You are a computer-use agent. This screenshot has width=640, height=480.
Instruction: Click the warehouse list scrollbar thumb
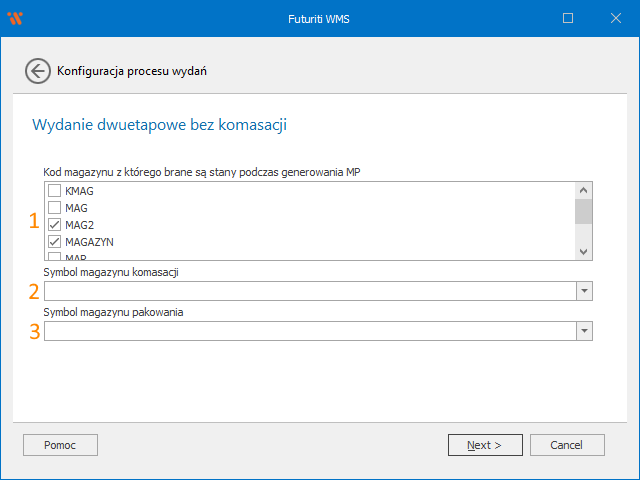[584, 211]
